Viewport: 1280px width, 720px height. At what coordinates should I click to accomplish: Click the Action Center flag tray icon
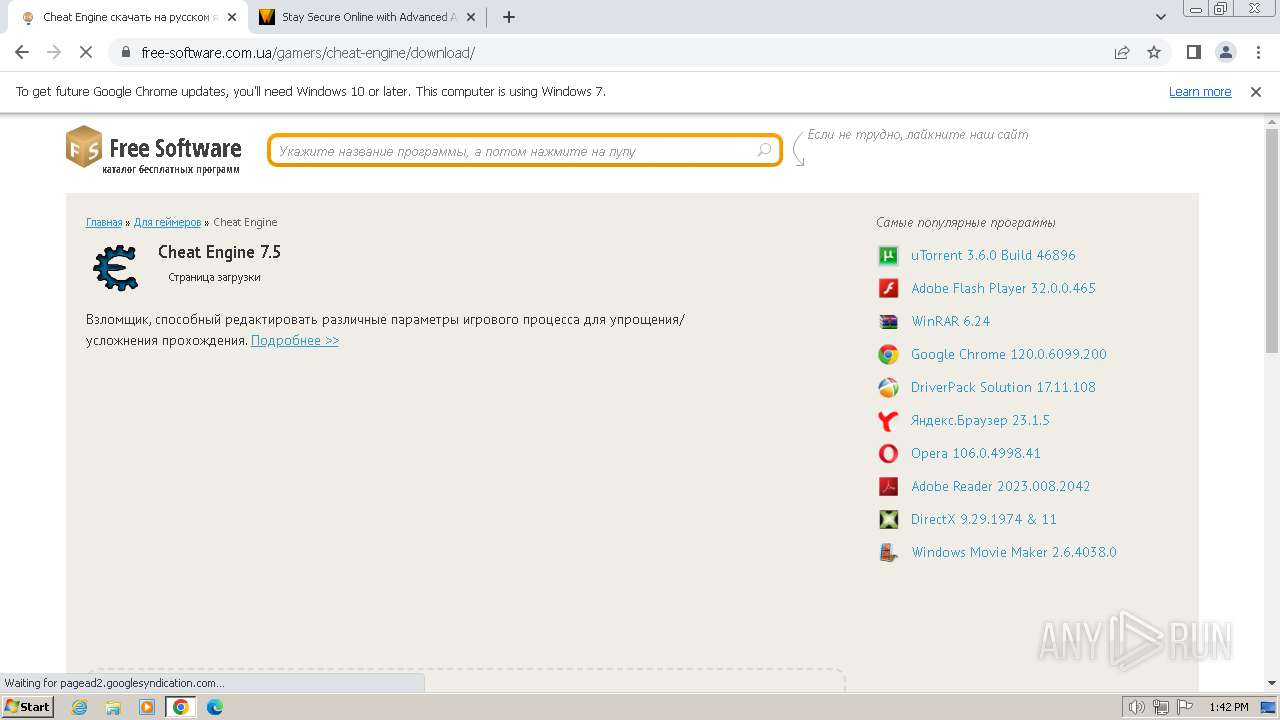[1184, 707]
